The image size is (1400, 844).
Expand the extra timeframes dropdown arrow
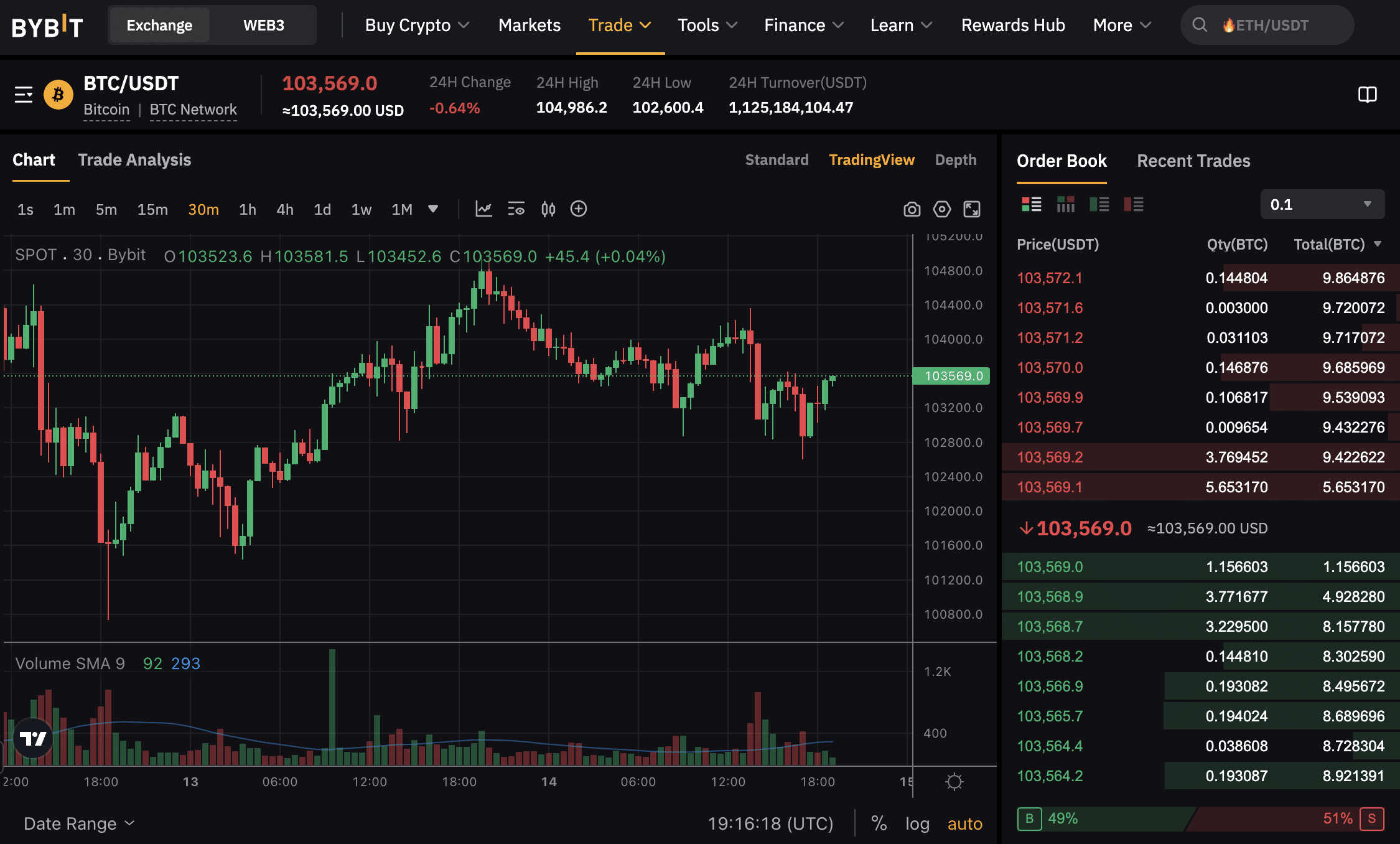tap(434, 209)
